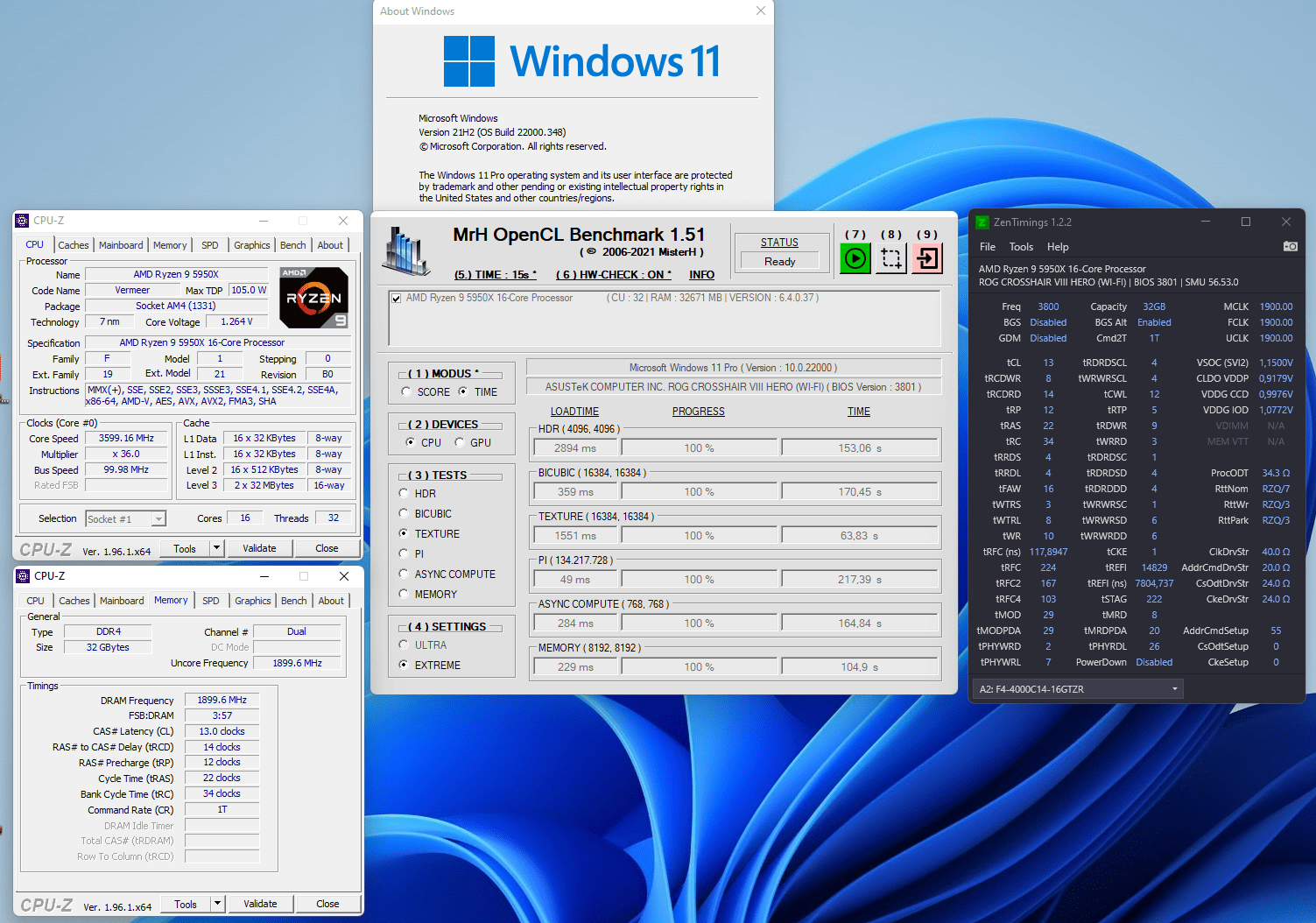Click the MrH OpenCL Benchmark logo icon
Viewport: 1316px width, 923px height.
click(x=406, y=251)
